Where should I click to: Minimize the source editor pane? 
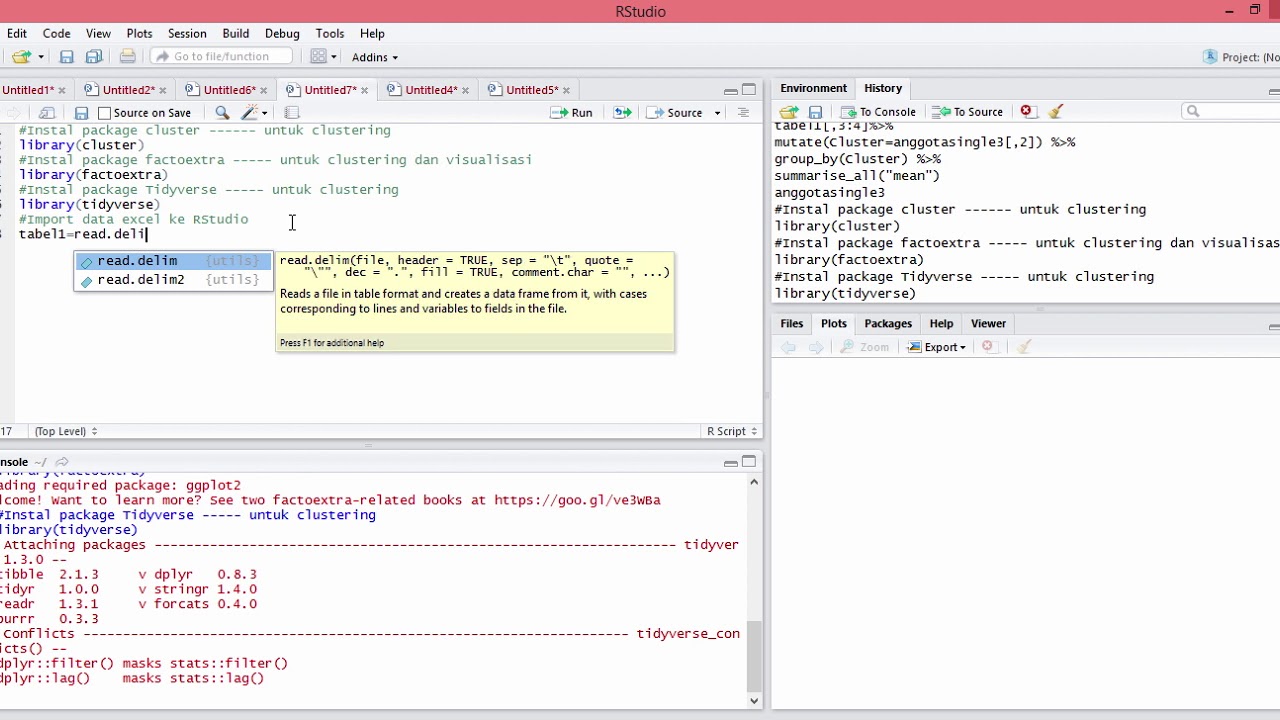[730, 91]
